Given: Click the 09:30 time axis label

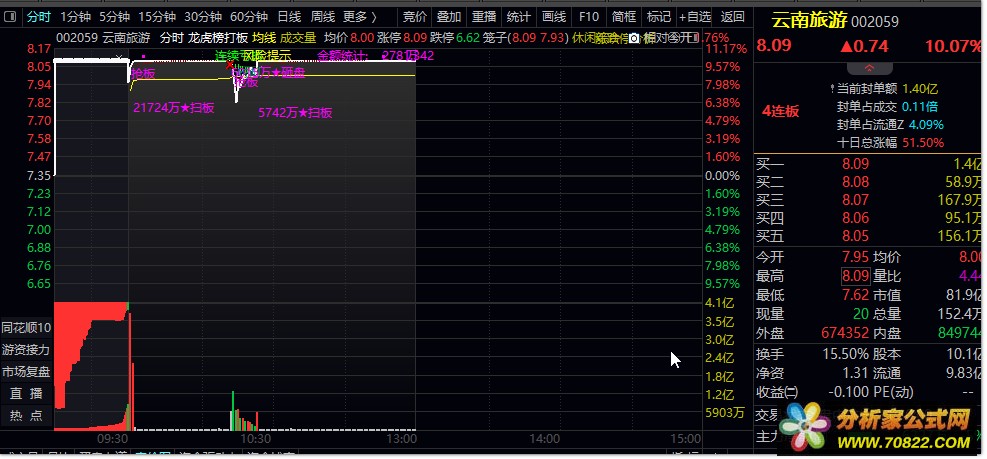Looking at the screenshot, I should (x=113, y=439).
